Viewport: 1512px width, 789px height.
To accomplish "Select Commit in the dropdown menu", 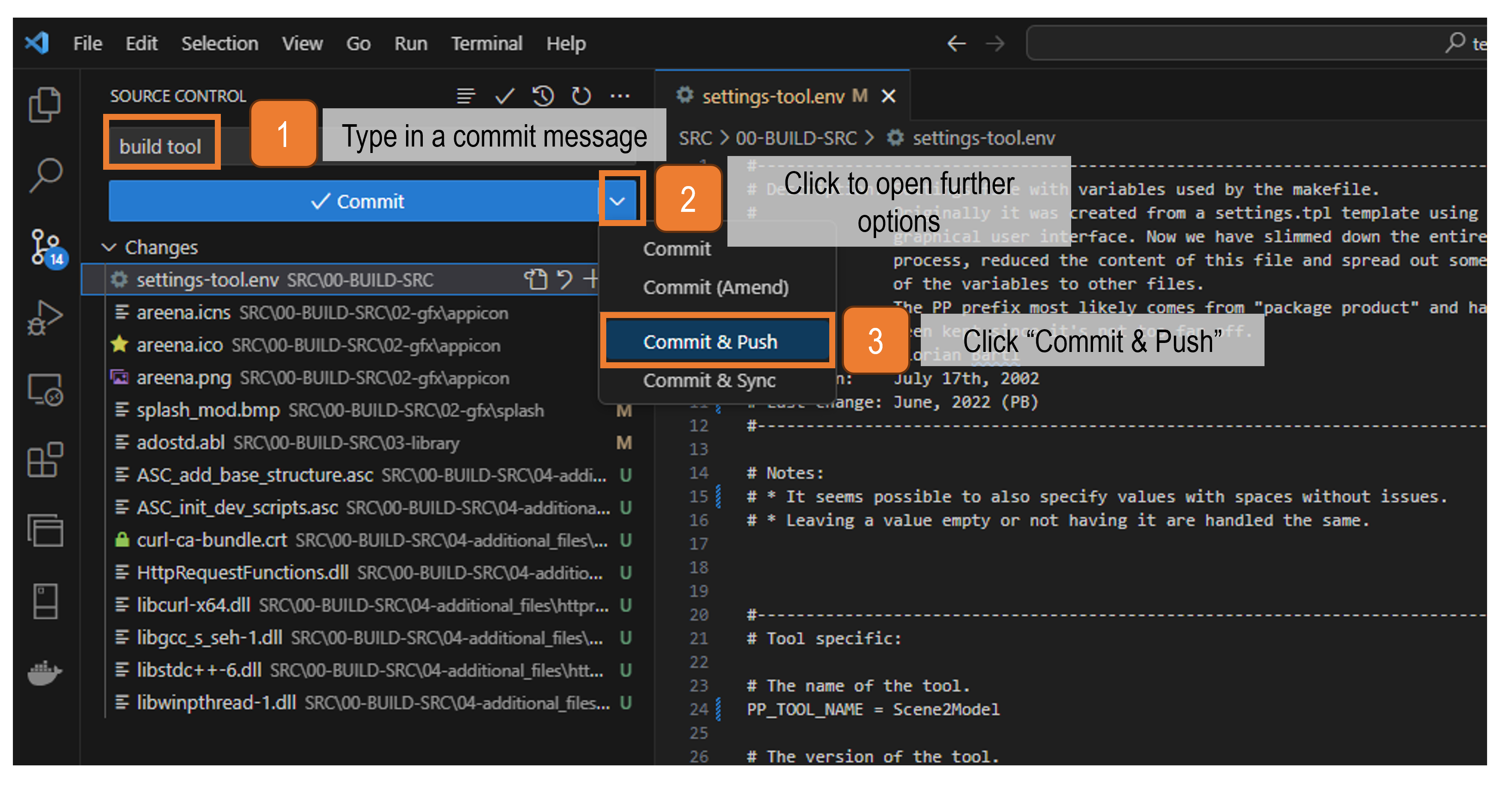I will [x=677, y=249].
